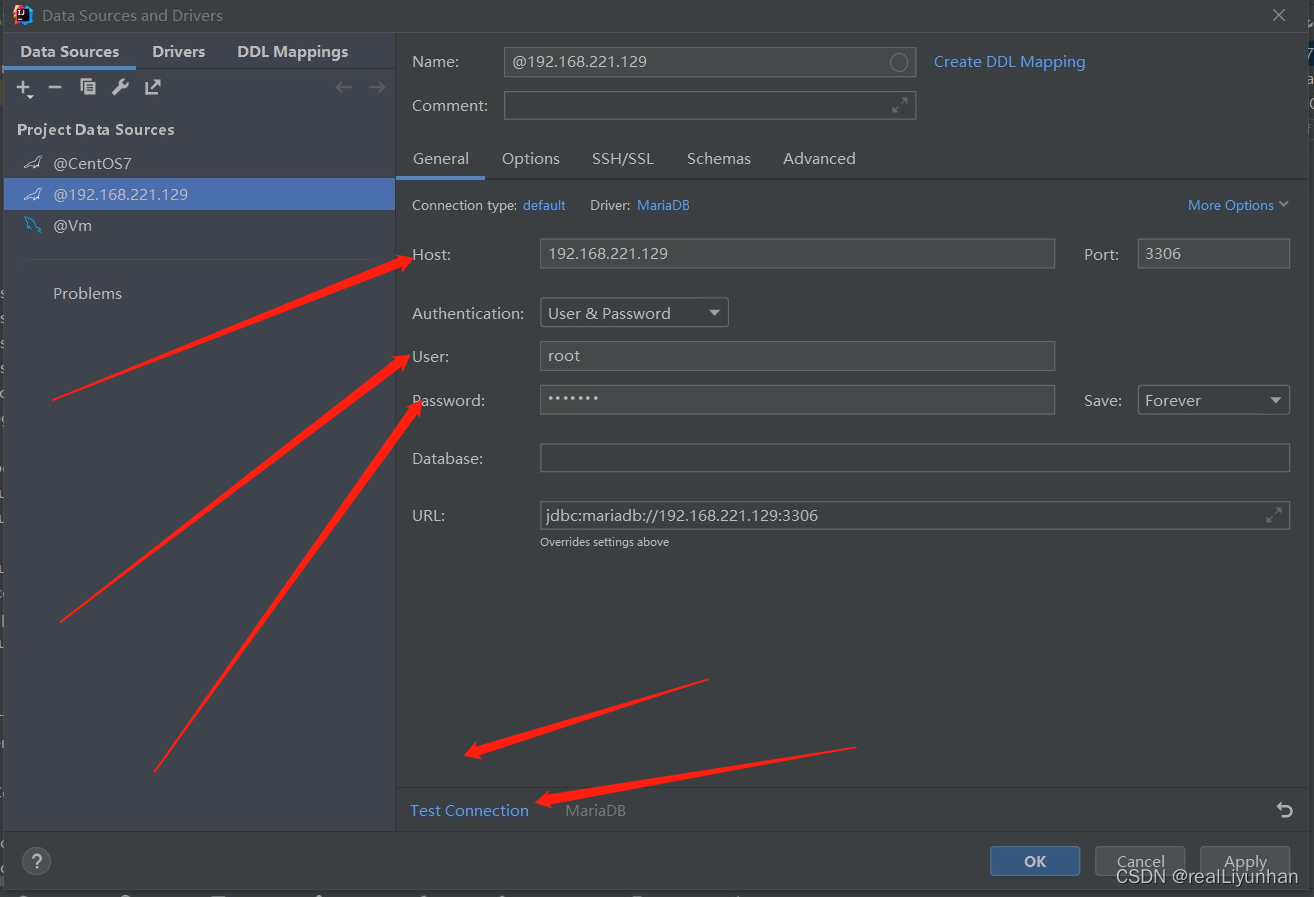Select the @CentOS7 data source
The image size is (1314, 897).
coord(199,163)
